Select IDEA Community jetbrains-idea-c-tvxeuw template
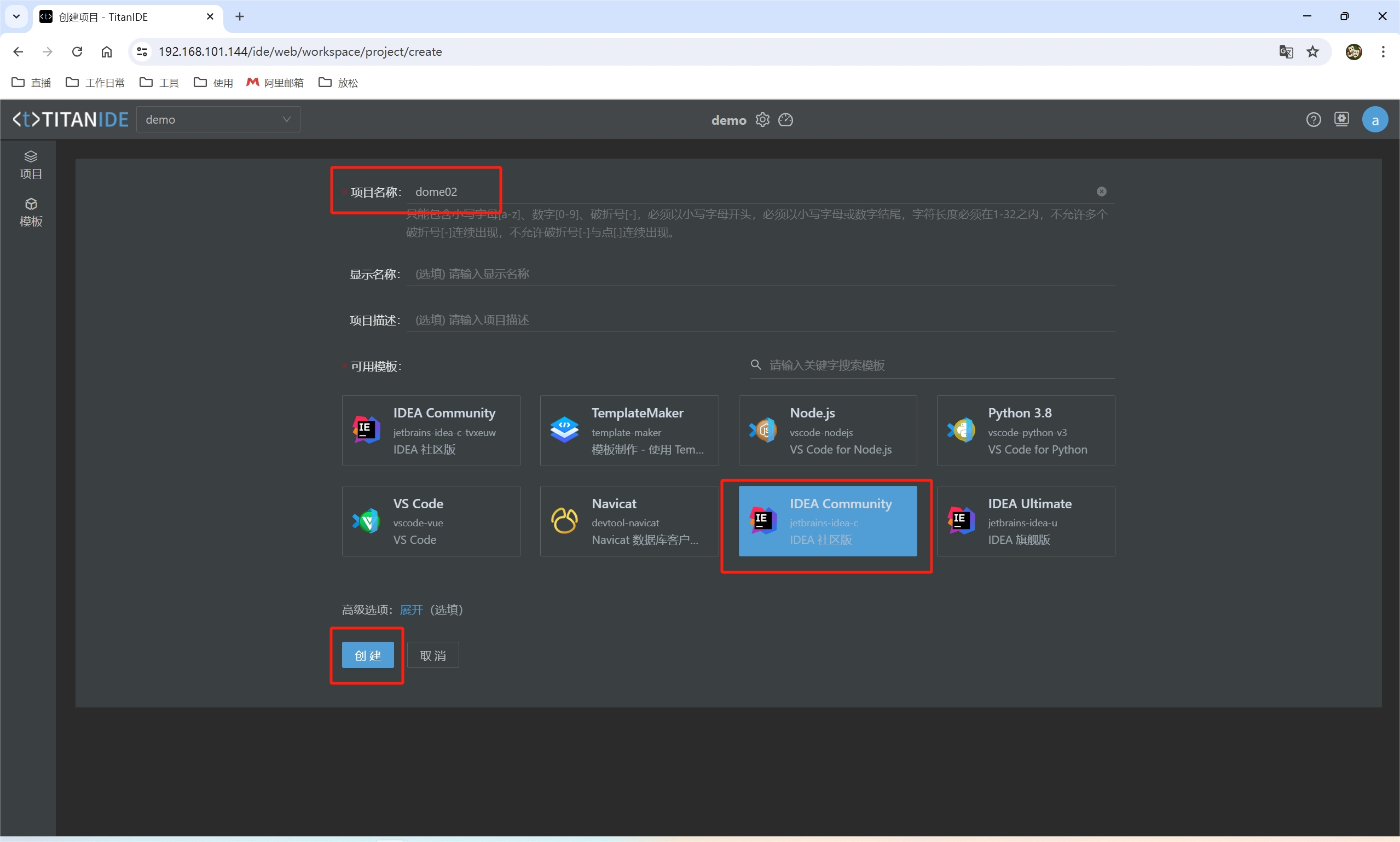Viewport: 1400px width, 842px height. [x=431, y=431]
